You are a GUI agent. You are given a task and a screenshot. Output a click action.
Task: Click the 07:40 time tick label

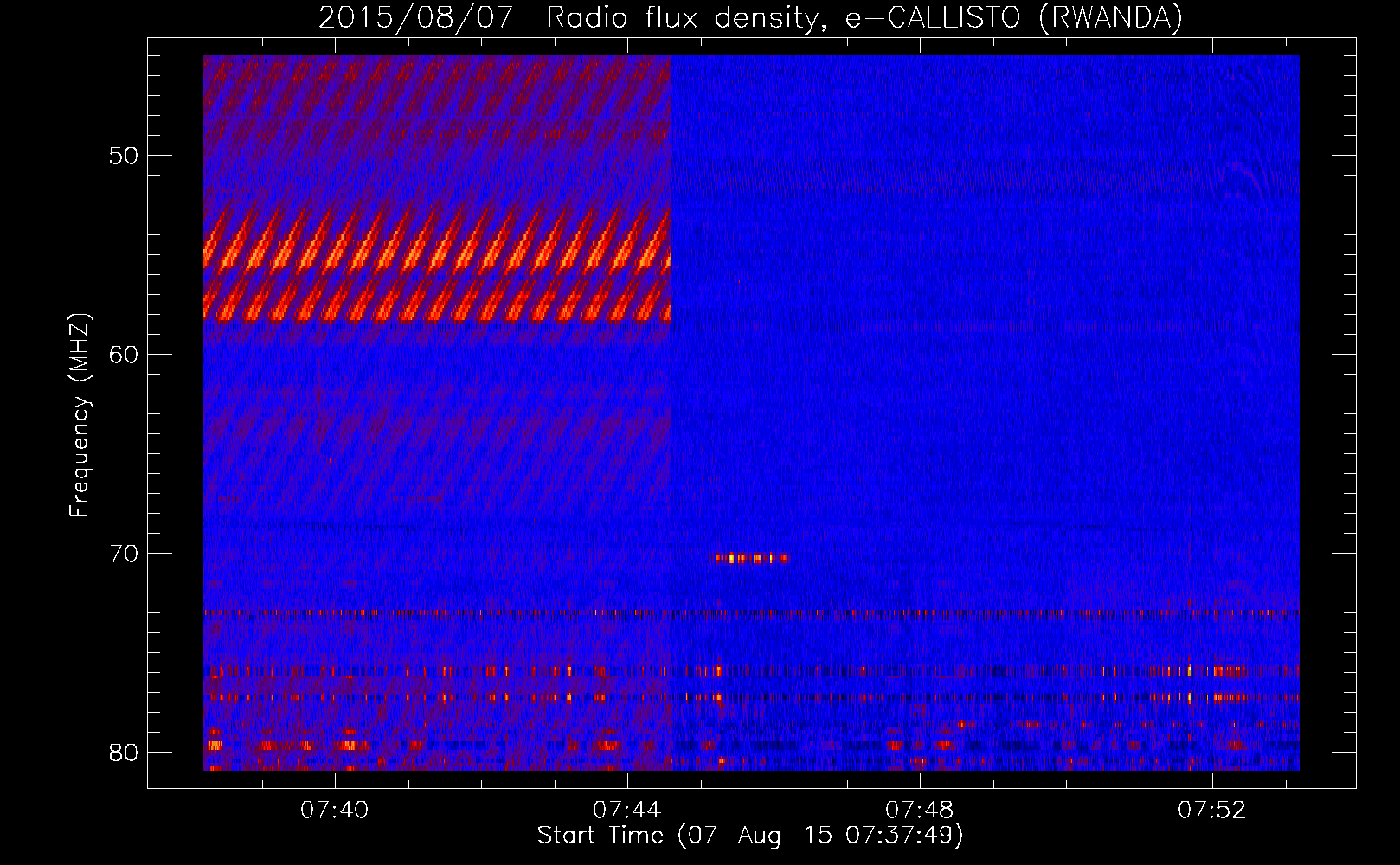click(x=334, y=811)
